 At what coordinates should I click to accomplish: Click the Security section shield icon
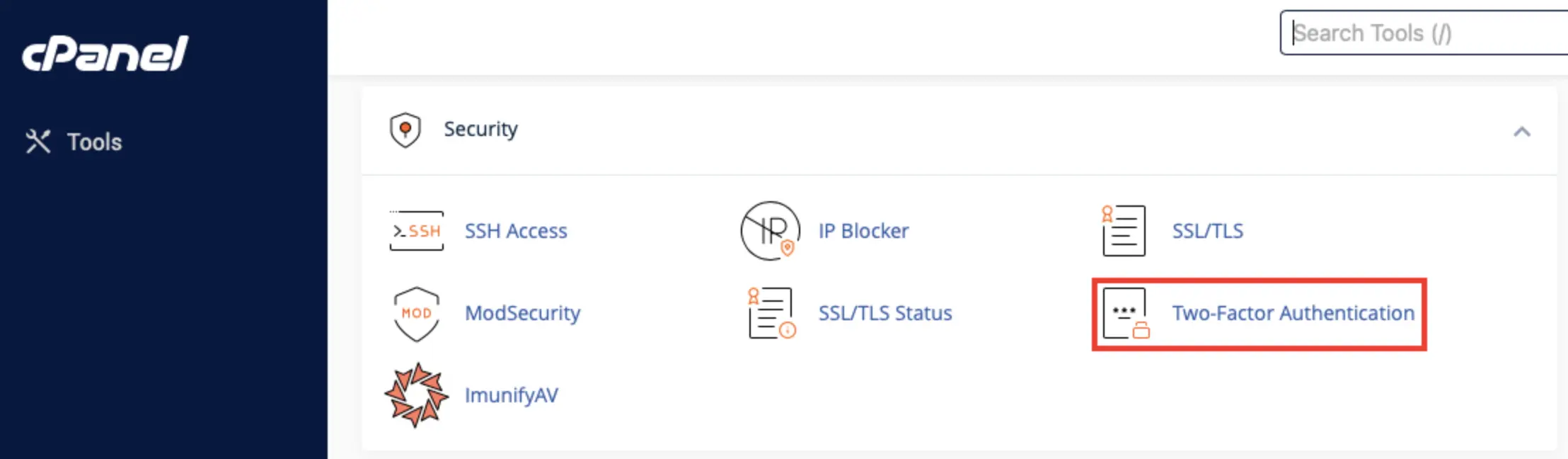click(405, 130)
